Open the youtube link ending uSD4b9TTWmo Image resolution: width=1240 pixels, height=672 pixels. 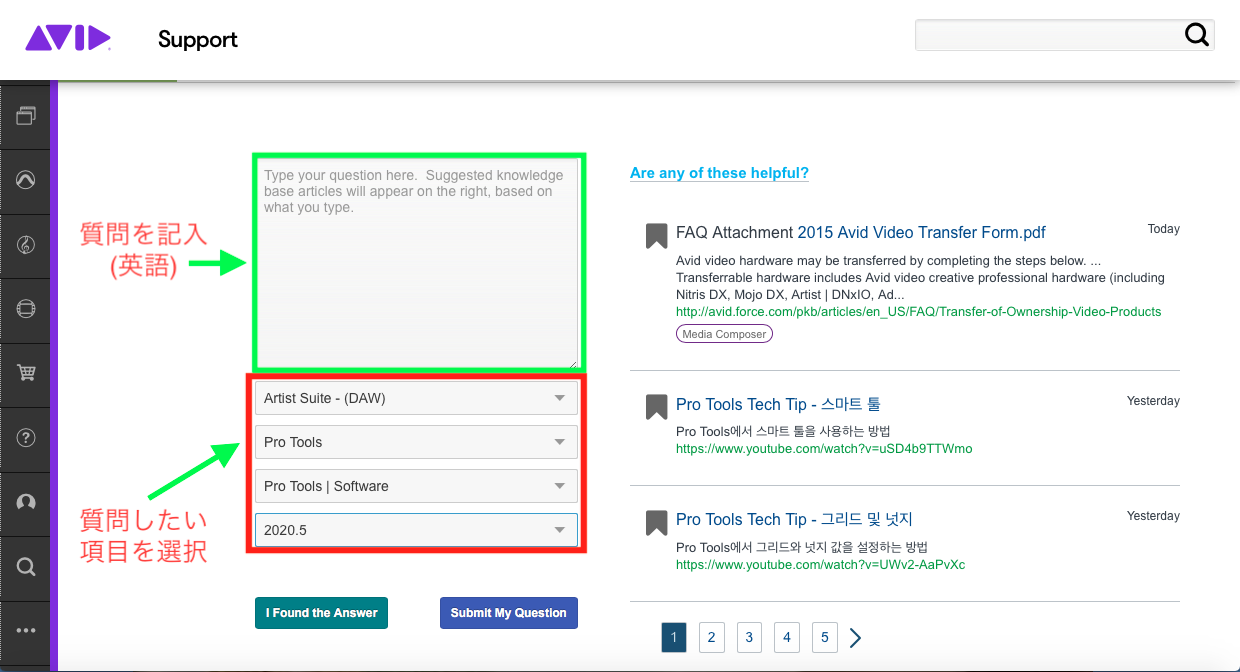[x=824, y=449]
